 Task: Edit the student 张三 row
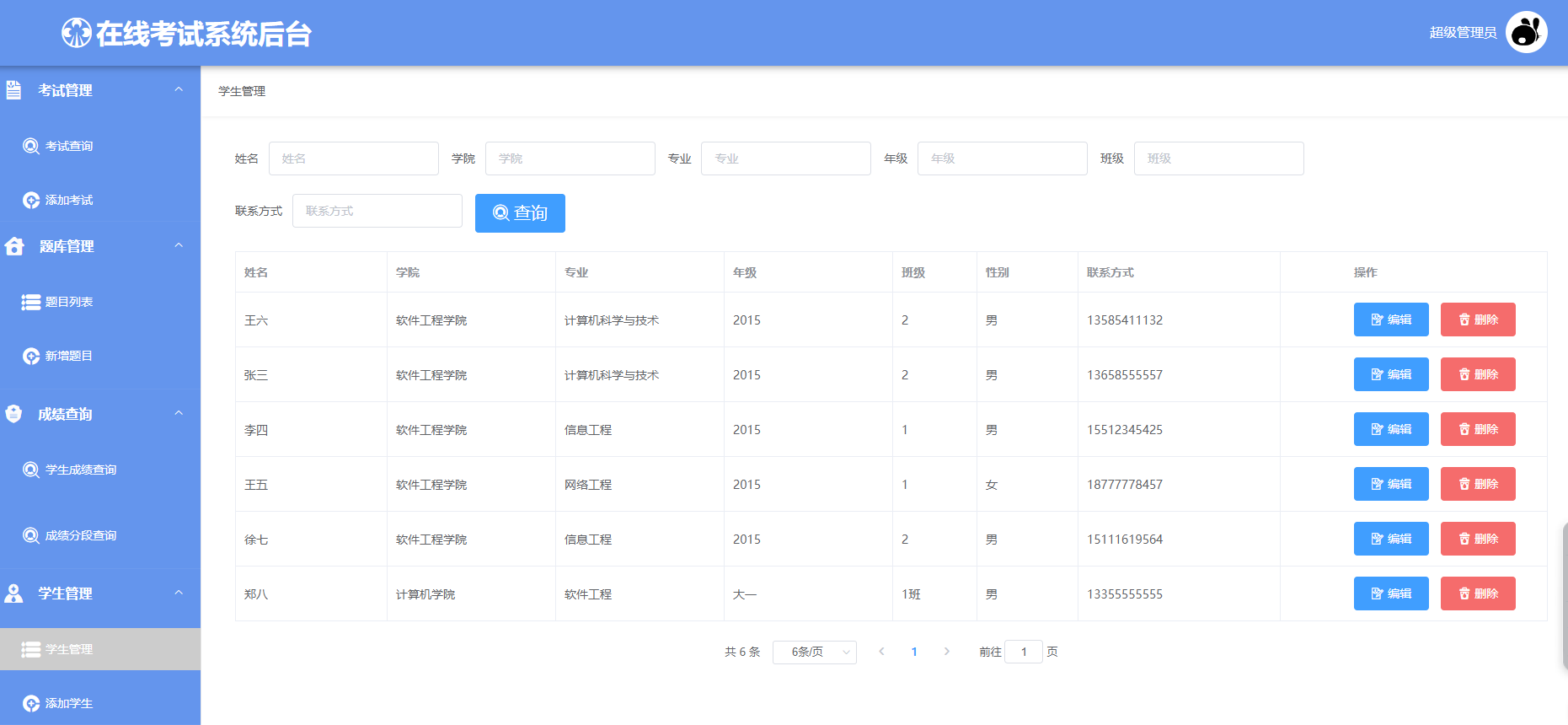click(x=1391, y=374)
